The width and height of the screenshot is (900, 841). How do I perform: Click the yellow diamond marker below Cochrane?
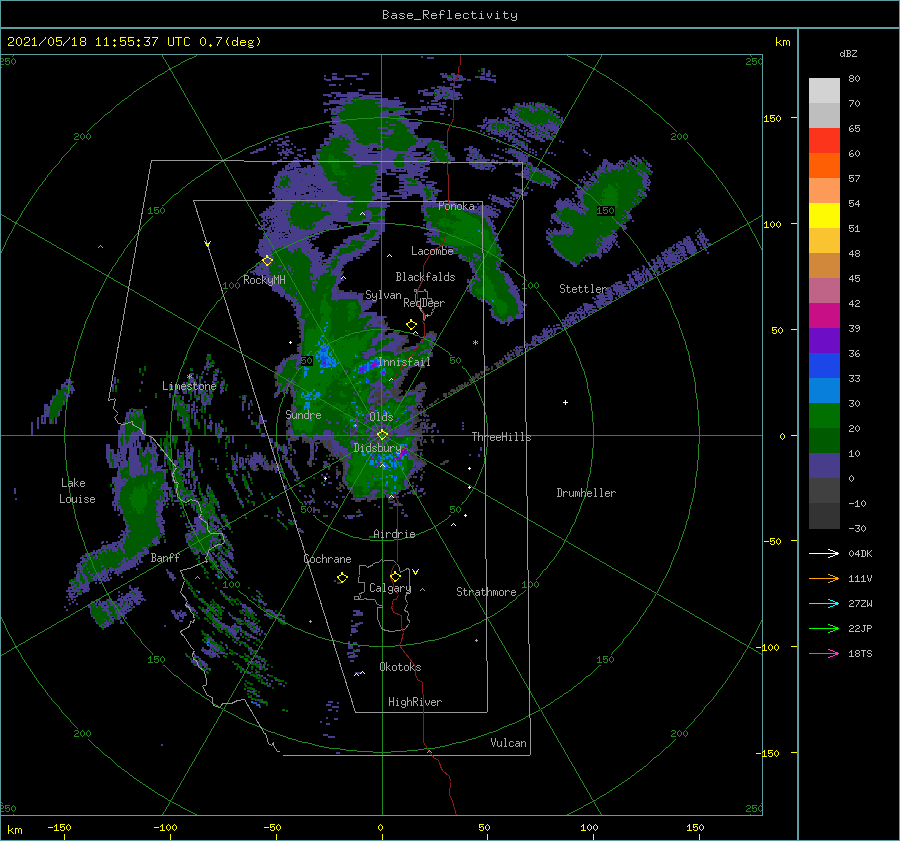click(x=342, y=578)
